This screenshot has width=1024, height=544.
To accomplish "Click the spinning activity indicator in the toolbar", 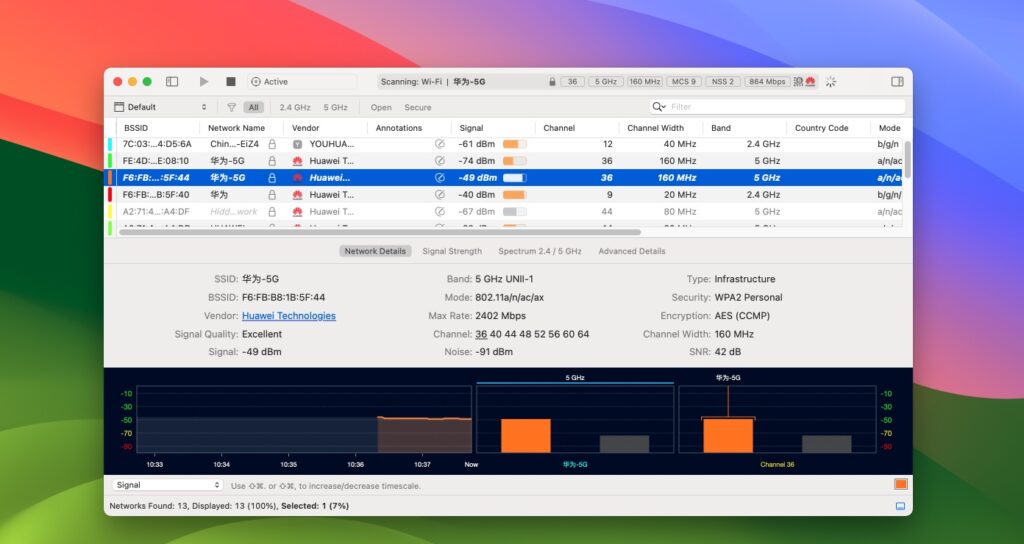I will coord(831,82).
